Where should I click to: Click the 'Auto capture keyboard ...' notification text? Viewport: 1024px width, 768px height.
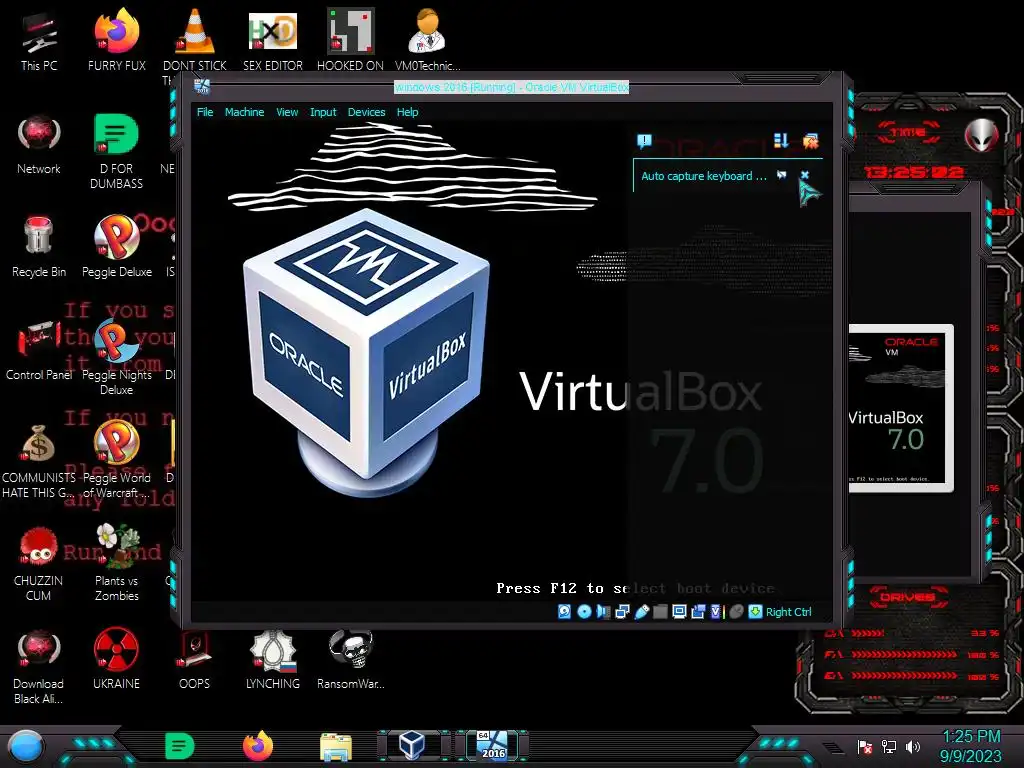coord(703,176)
